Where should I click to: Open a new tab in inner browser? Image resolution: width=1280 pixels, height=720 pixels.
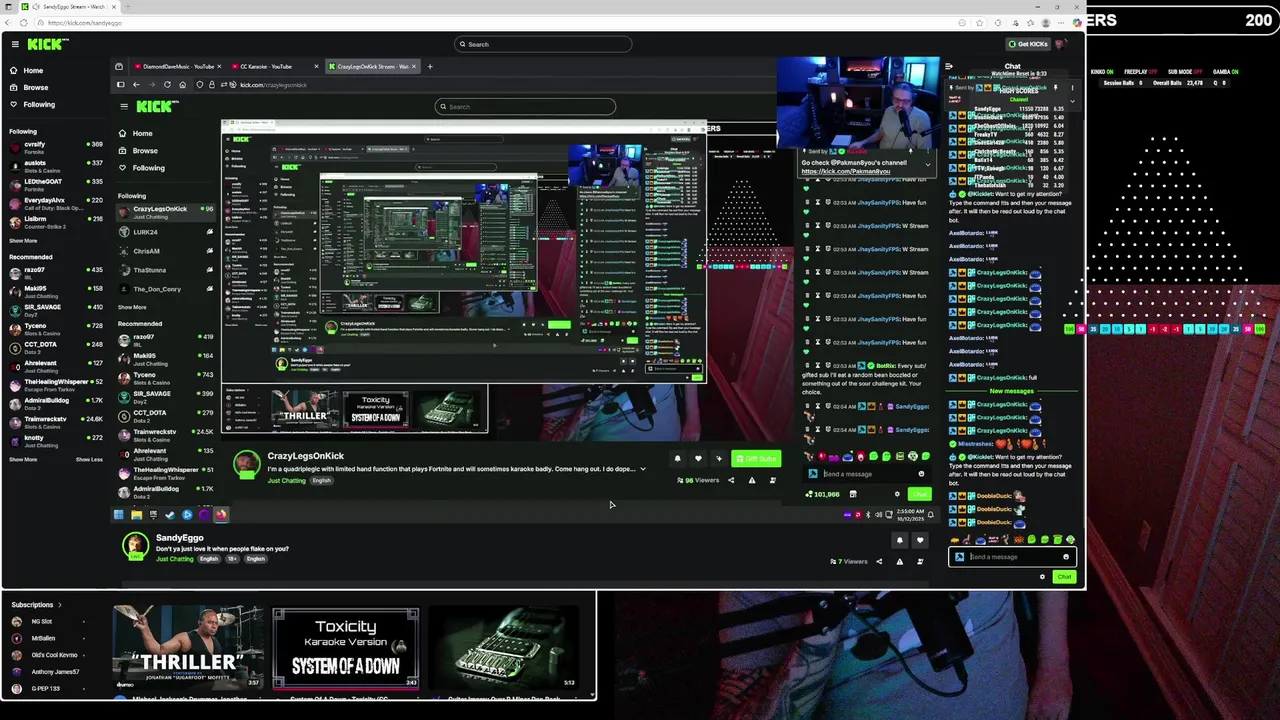tap(430, 67)
